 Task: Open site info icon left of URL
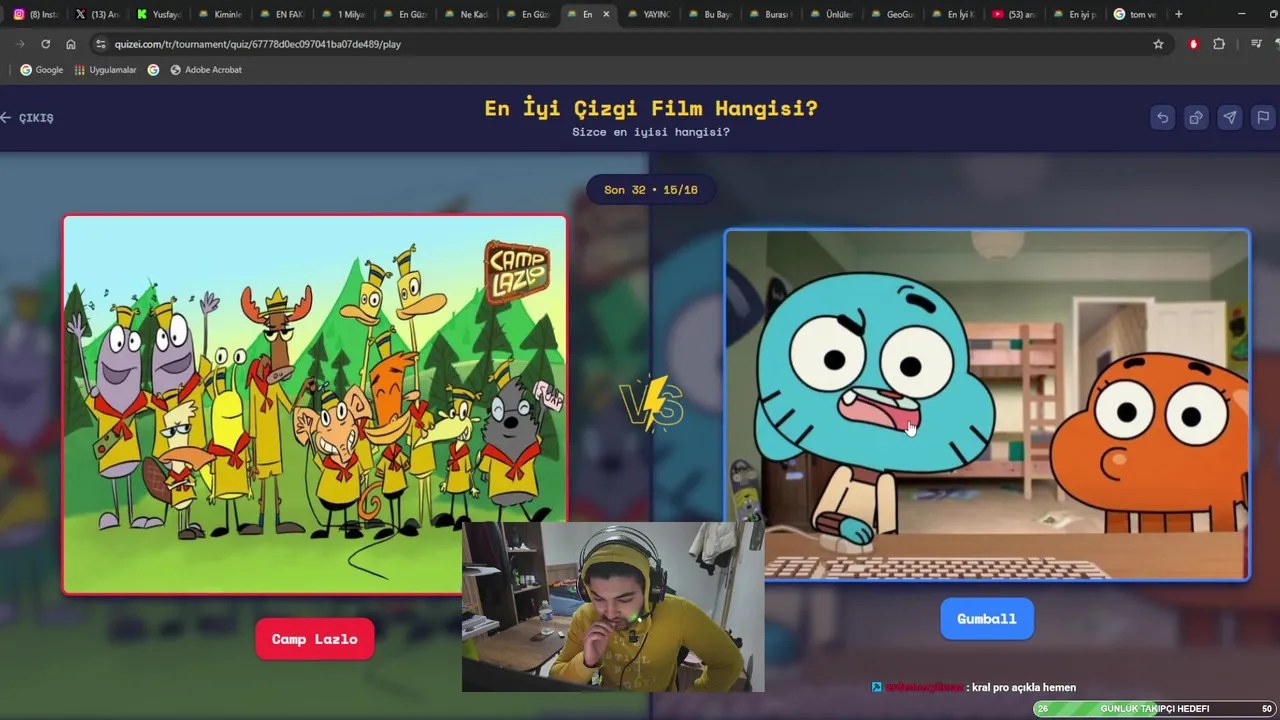click(x=99, y=44)
